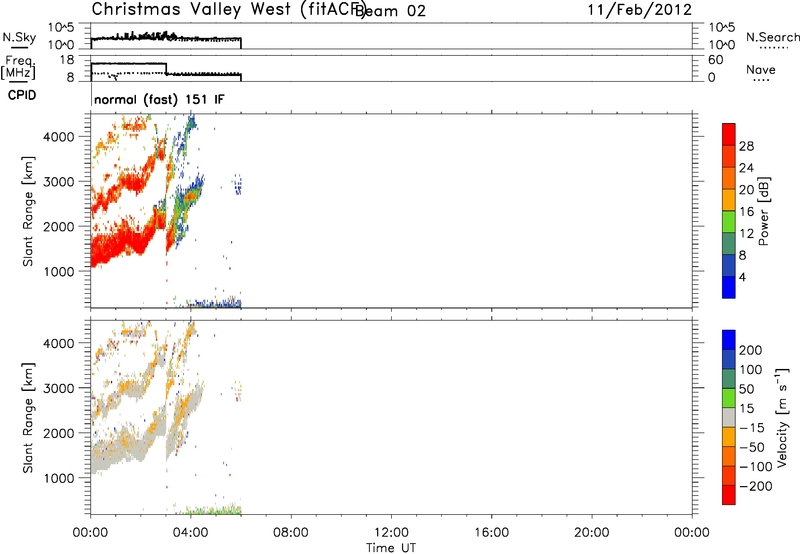The height and width of the screenshot is (554, 800).
Task: Select the 'N.Sky' legend label
Action: point(19,37)
